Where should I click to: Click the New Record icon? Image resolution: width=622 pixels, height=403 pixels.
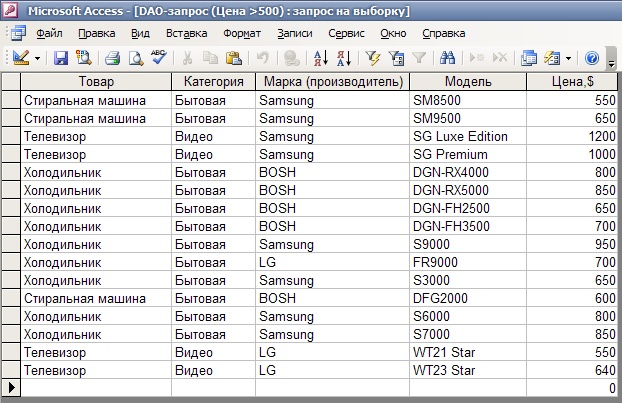(476, 58)
